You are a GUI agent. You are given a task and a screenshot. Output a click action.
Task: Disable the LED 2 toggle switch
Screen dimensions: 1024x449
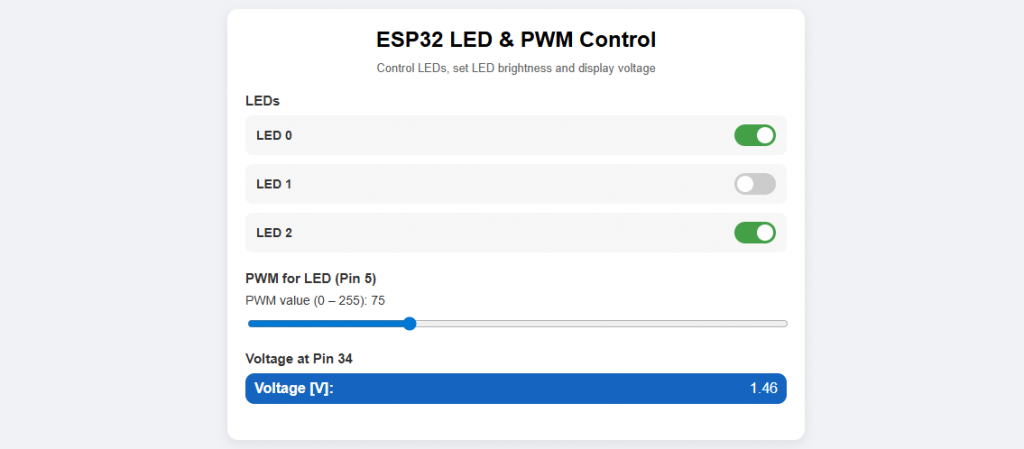[755, 233]
